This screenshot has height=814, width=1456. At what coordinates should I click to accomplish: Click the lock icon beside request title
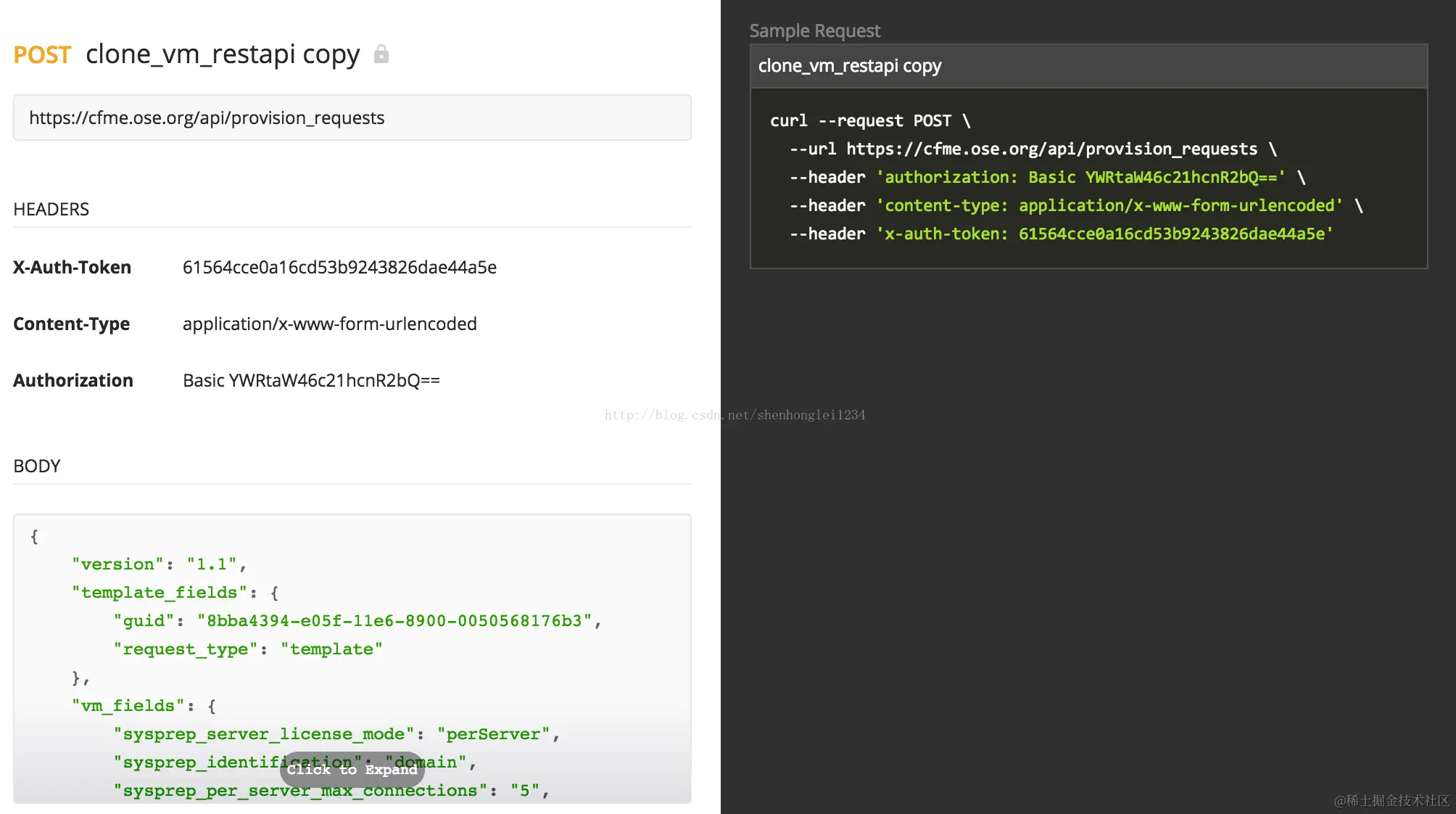pos(381,54)
